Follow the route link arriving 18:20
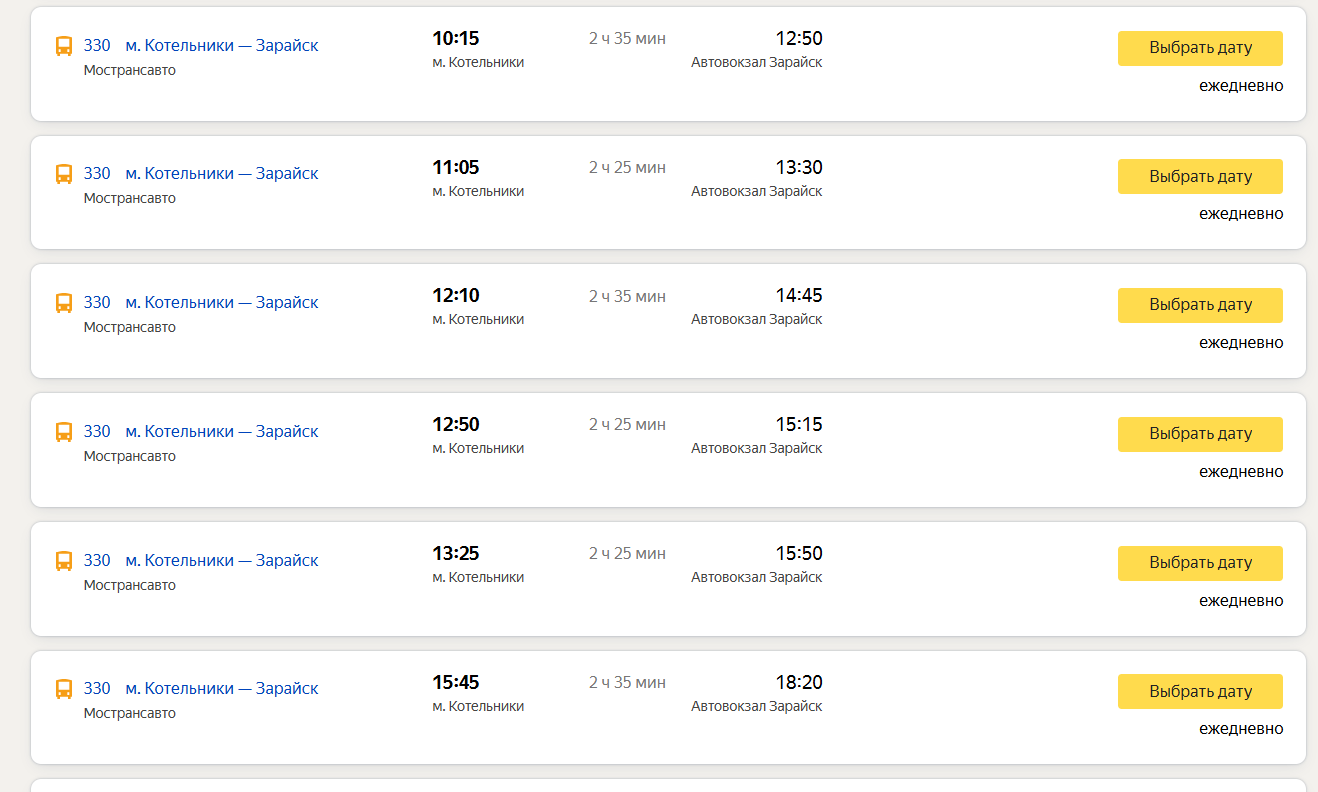This screenshot has width=1318, height=792. (x=222, y=688)
